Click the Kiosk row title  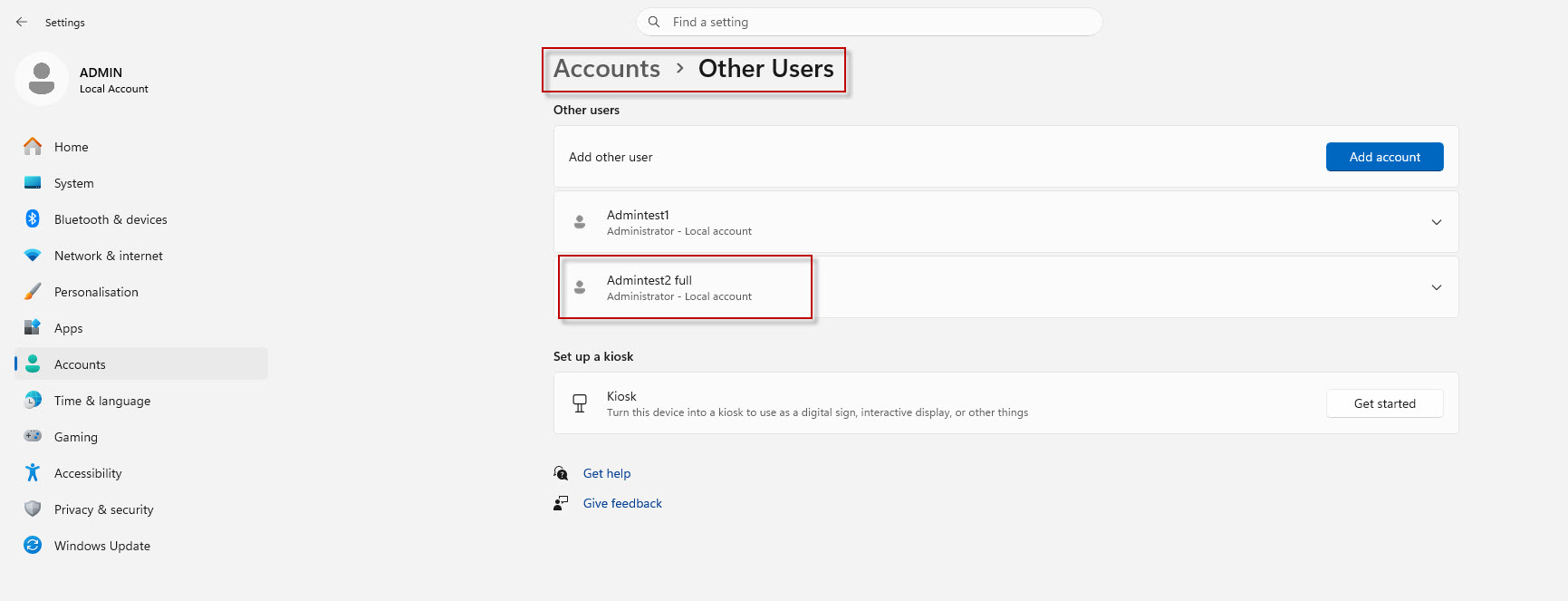[x=621, y=396]
